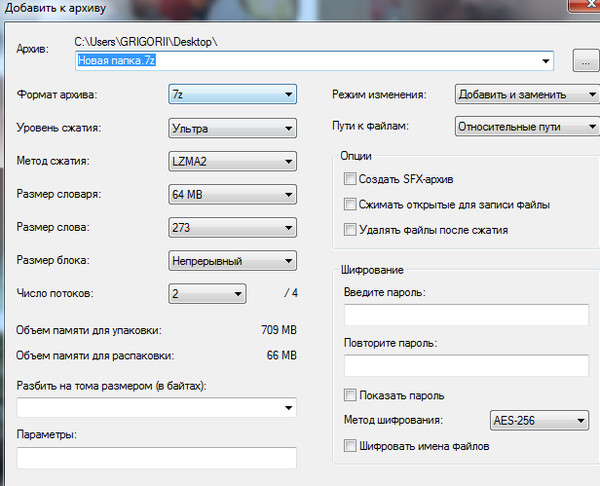Open the 'Размер слова' 273 dropdown
The image size is (600, 486).
[x=232, y=228]
